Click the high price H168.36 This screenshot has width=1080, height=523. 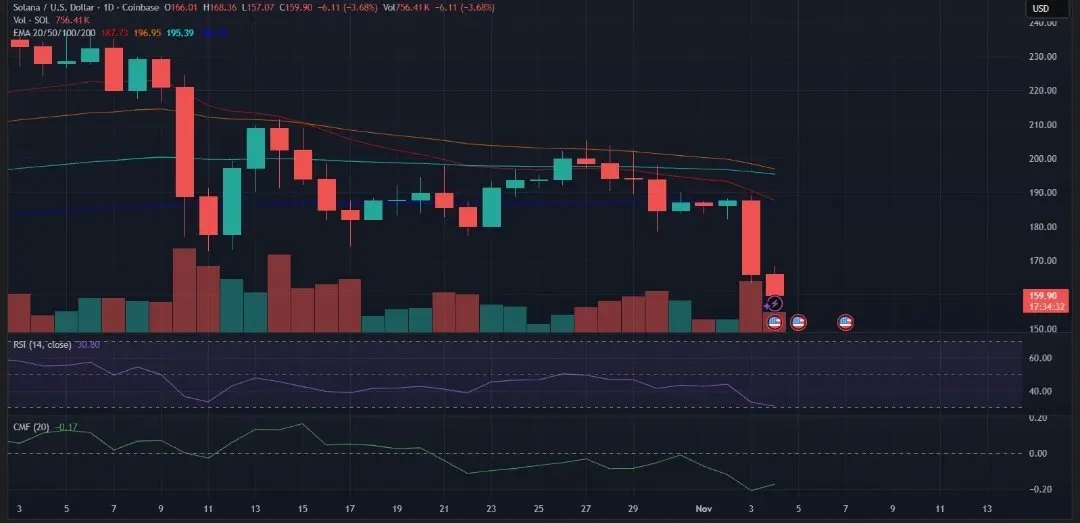(x=220, y=8)
